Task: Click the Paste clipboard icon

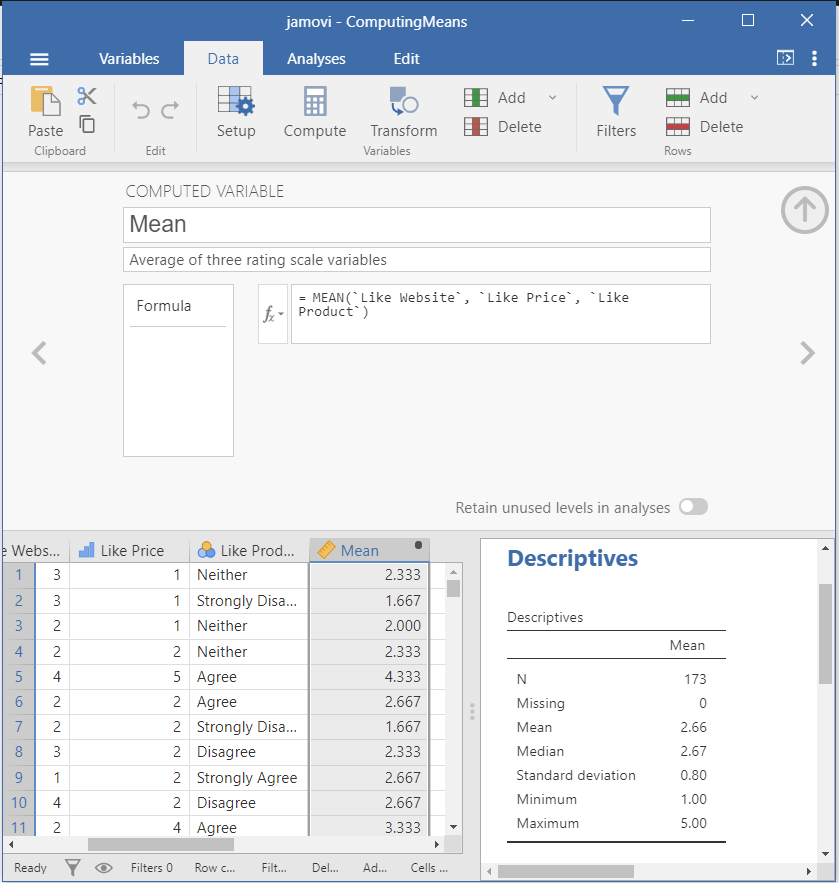Action: 46,101
